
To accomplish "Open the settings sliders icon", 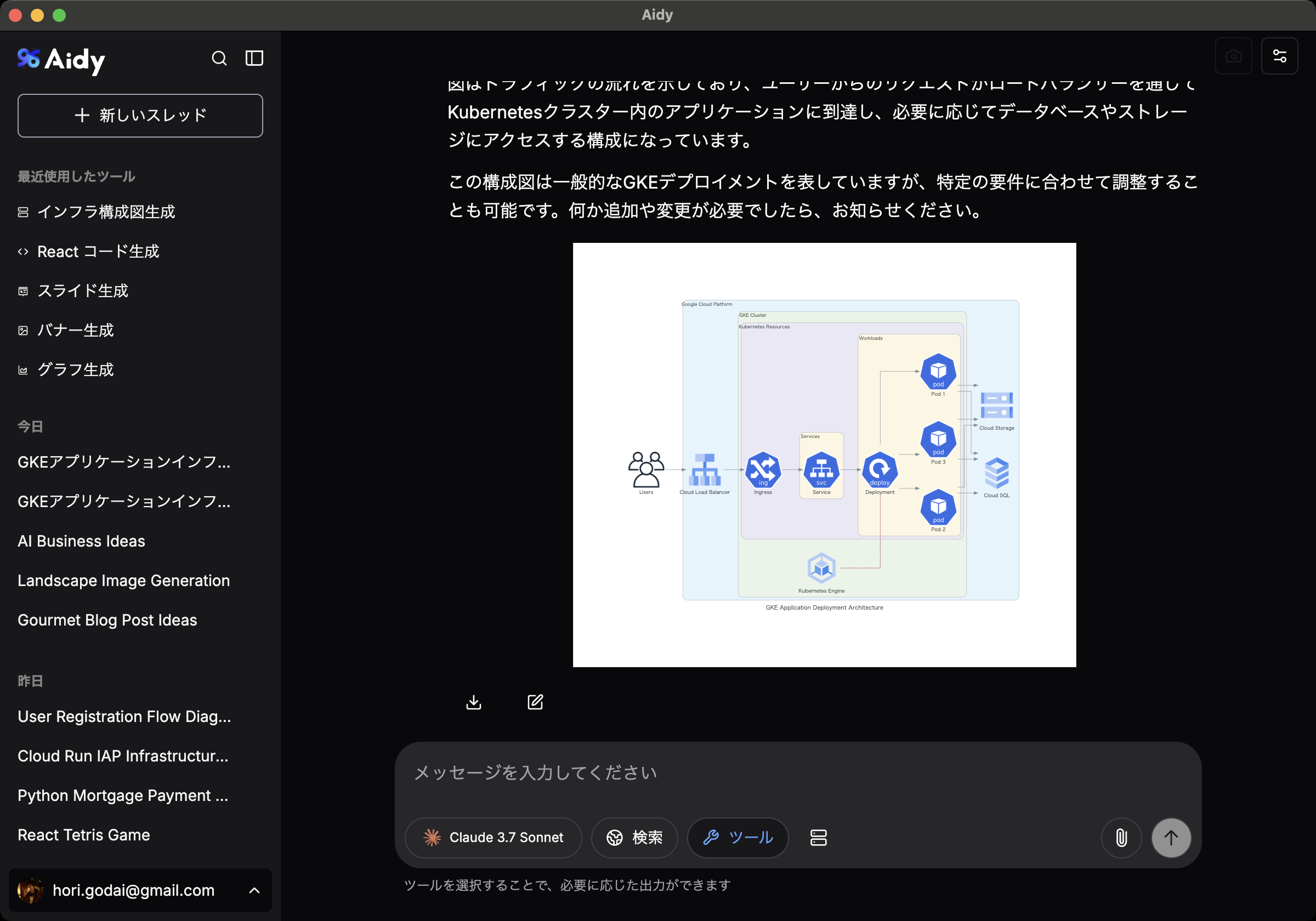I will click(1280, 56).
